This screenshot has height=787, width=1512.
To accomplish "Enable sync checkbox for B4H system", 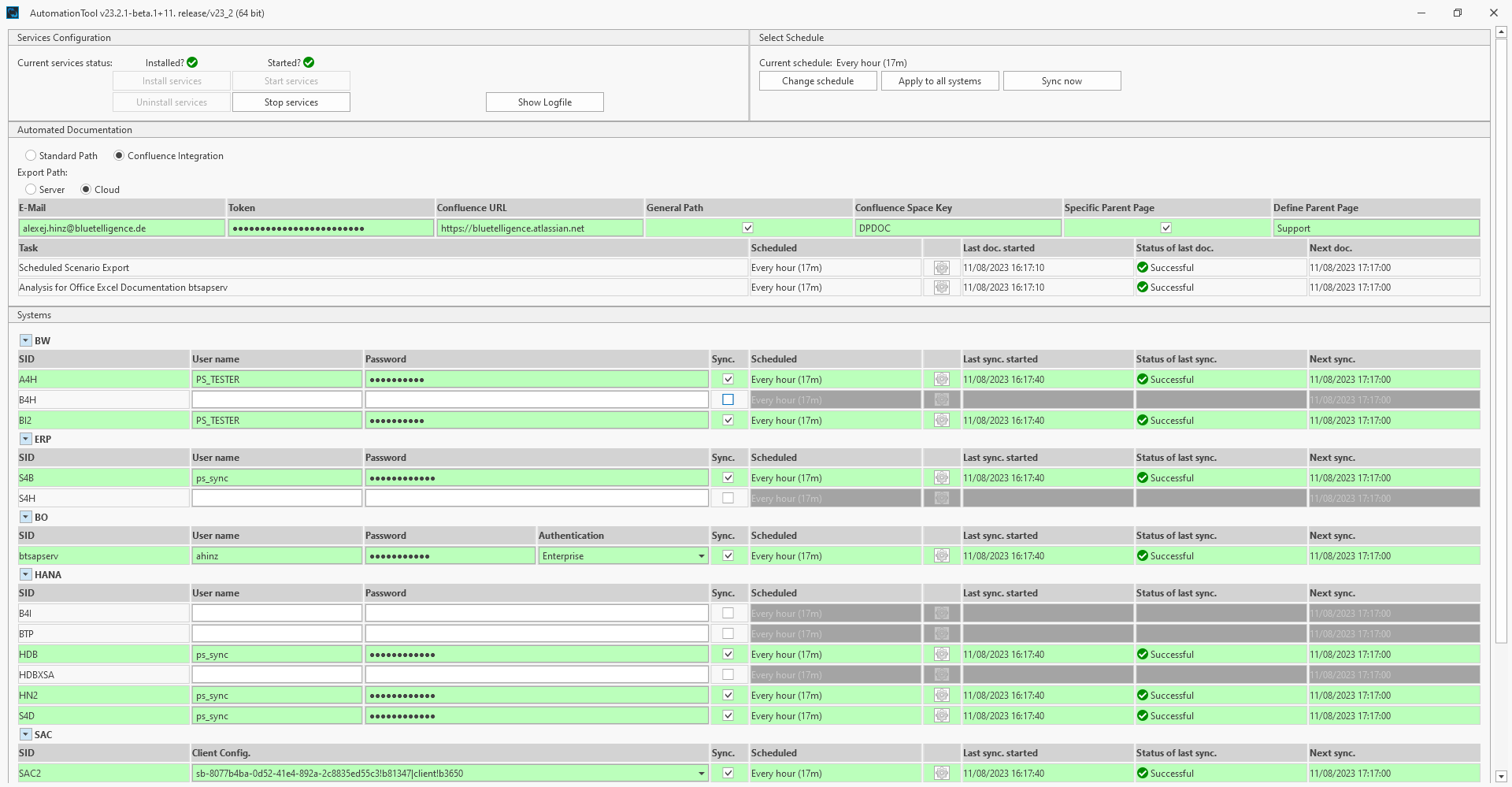I will point(728,400).
